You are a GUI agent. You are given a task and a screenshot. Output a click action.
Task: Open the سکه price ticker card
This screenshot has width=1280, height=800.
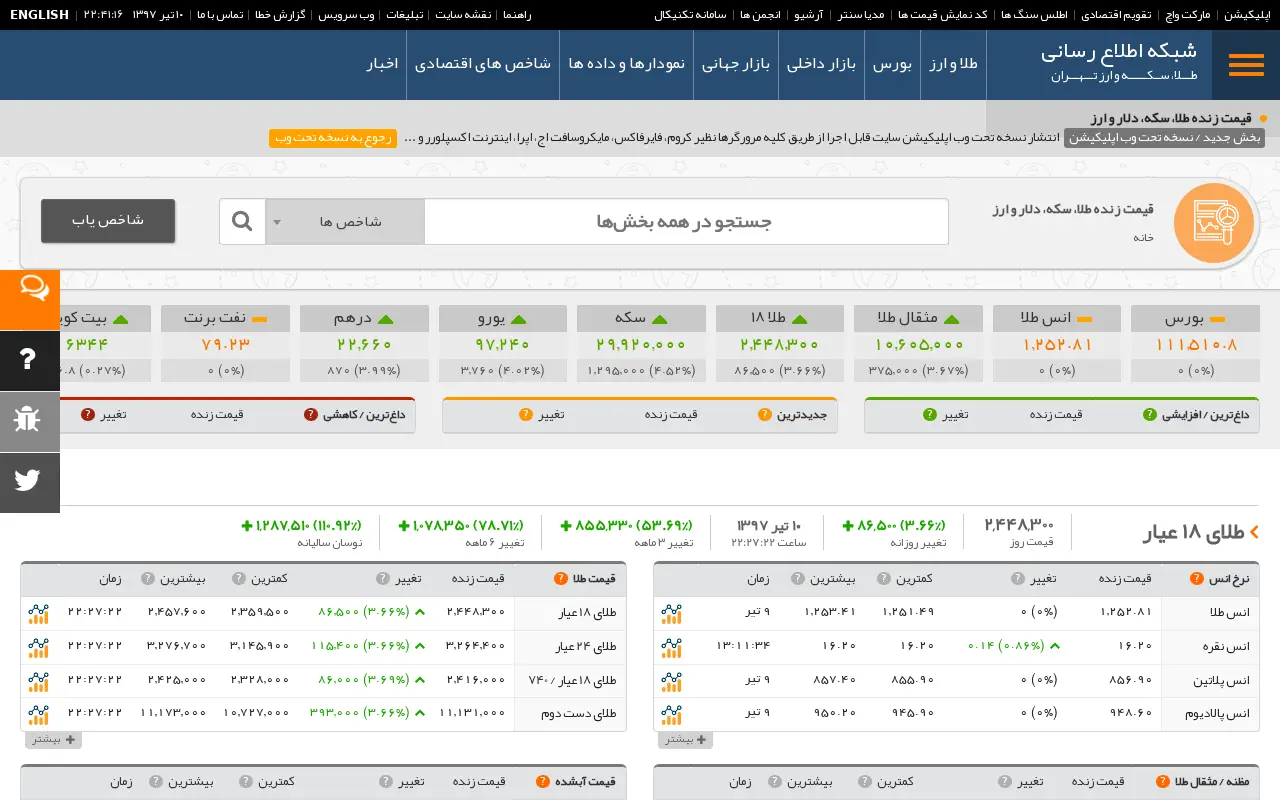coord(641,344)
